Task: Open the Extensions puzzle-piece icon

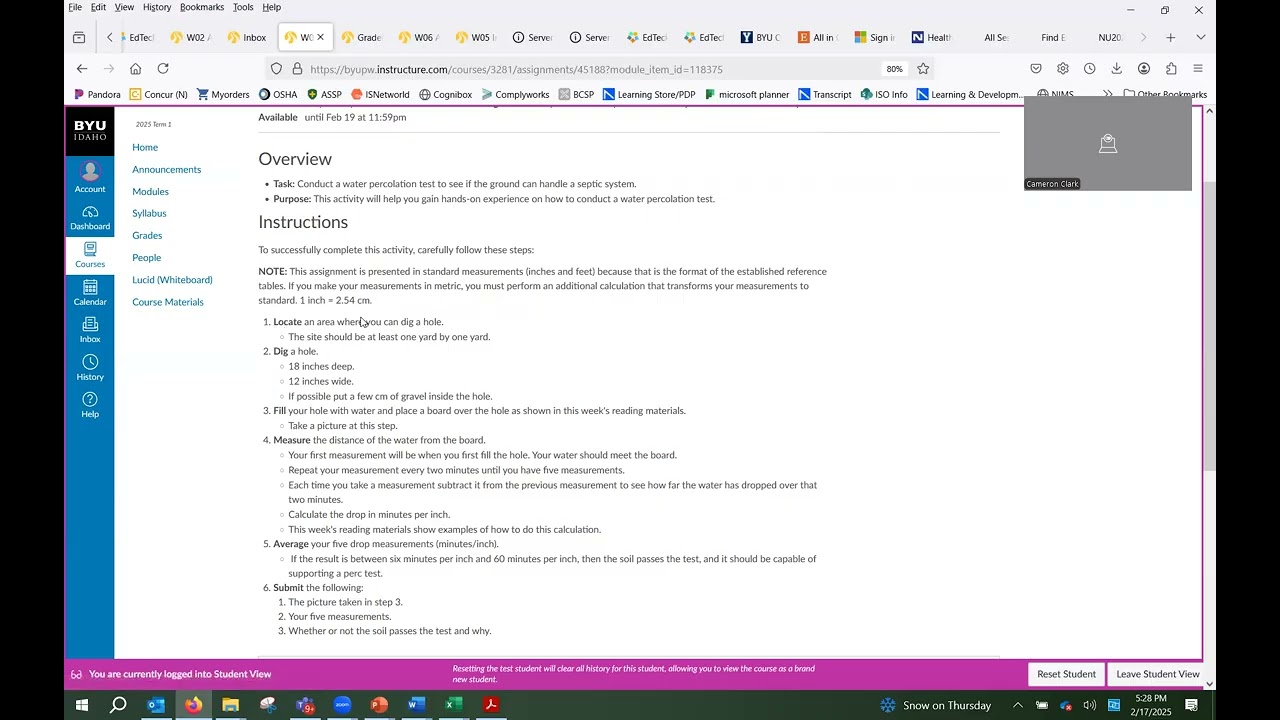Action: point(1171,69)
